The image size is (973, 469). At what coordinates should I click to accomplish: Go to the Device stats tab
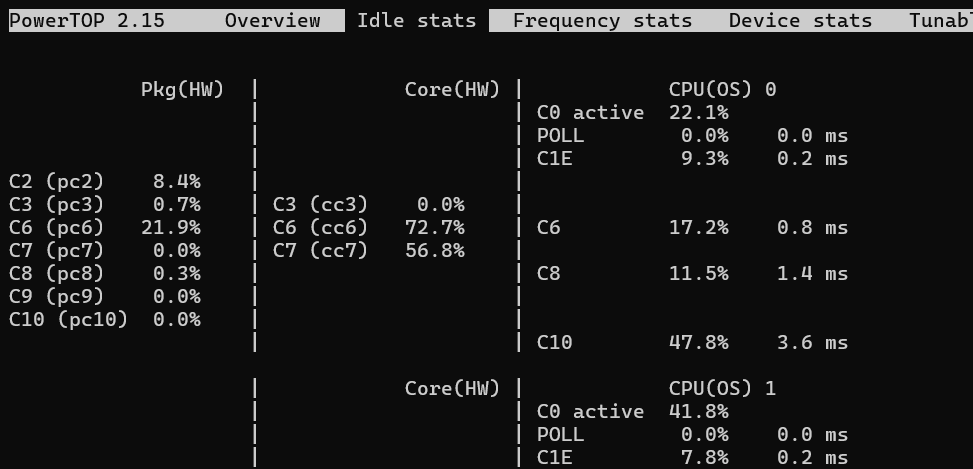(x=800, y=20)
